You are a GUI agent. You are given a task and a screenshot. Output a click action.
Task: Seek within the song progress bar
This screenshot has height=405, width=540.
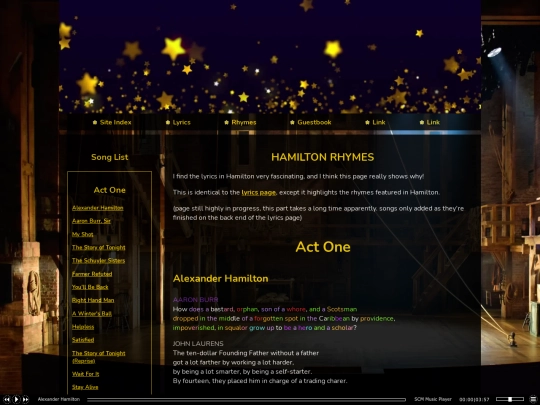pos(247,399)
